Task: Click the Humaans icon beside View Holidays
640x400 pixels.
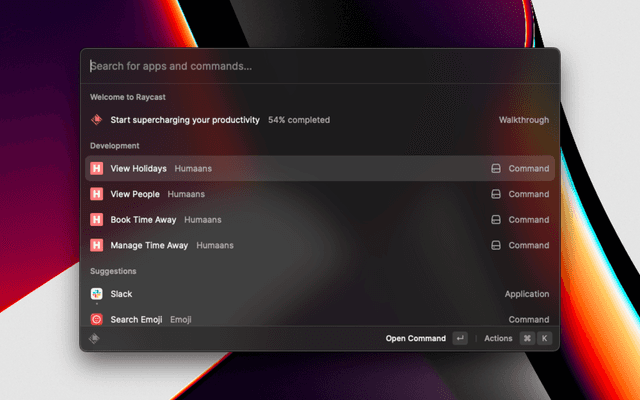Action: click(97, 169)
